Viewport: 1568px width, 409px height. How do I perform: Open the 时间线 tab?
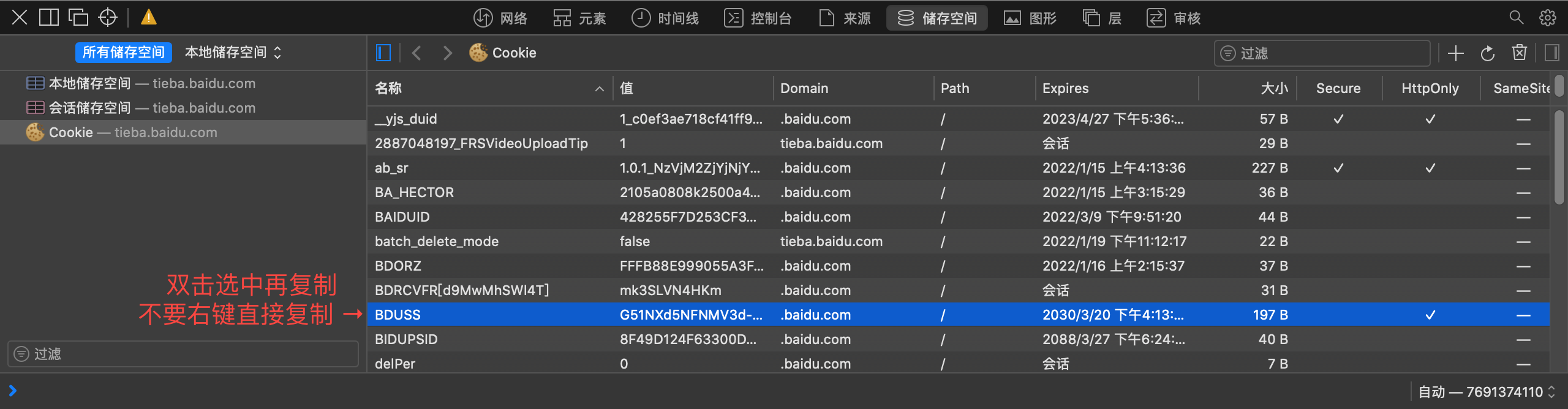[665, 18]
